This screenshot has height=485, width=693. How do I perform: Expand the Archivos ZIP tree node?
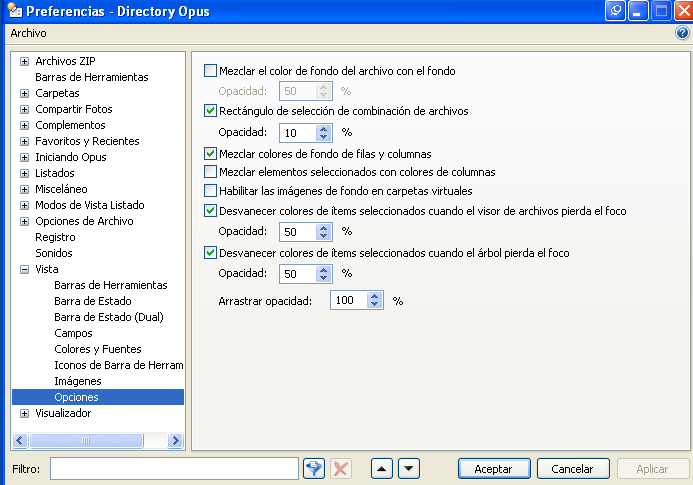pyautogui.click(x=25, y=61)
